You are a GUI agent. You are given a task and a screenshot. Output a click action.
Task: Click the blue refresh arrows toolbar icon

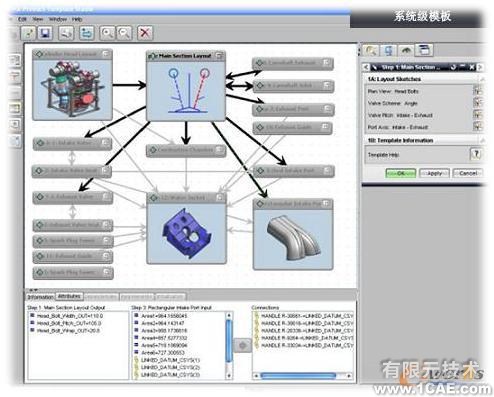click(x=87, y=33)
